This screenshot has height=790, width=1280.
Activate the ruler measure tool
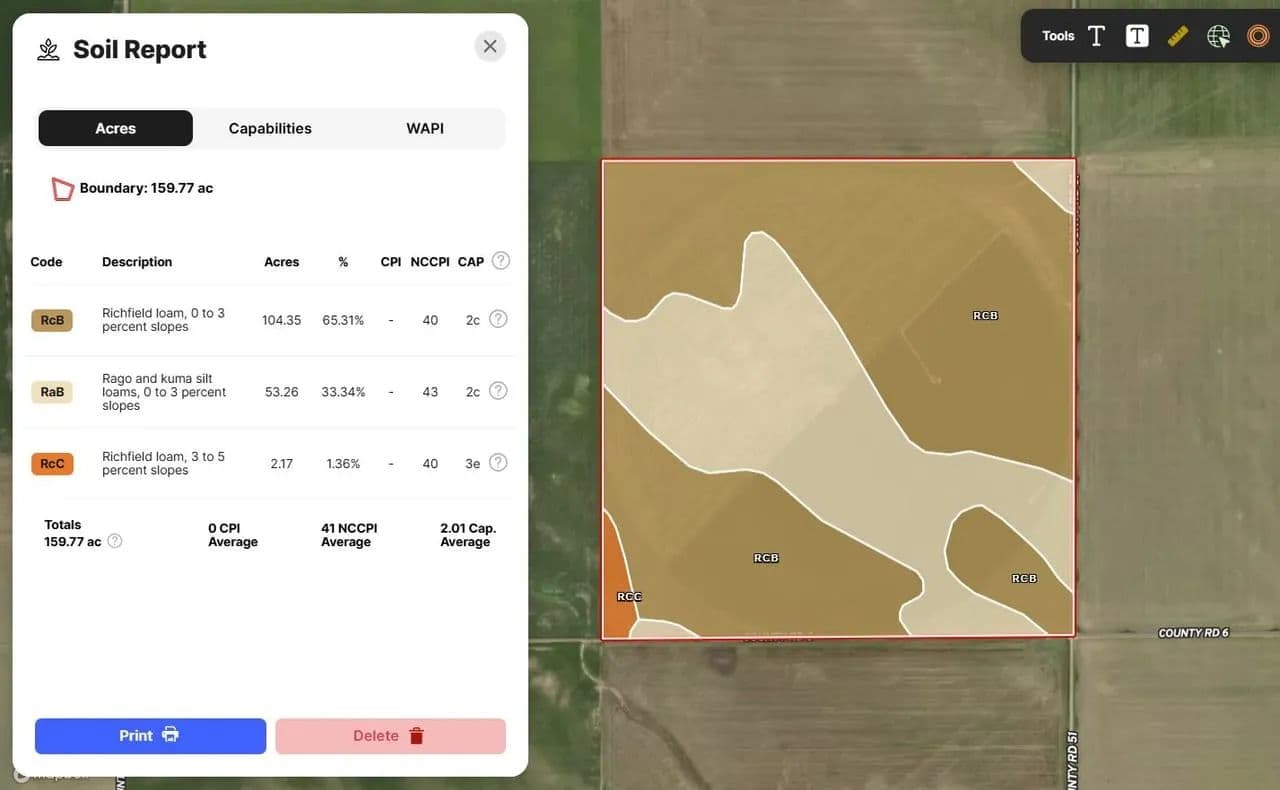(x=1177, y=36)
